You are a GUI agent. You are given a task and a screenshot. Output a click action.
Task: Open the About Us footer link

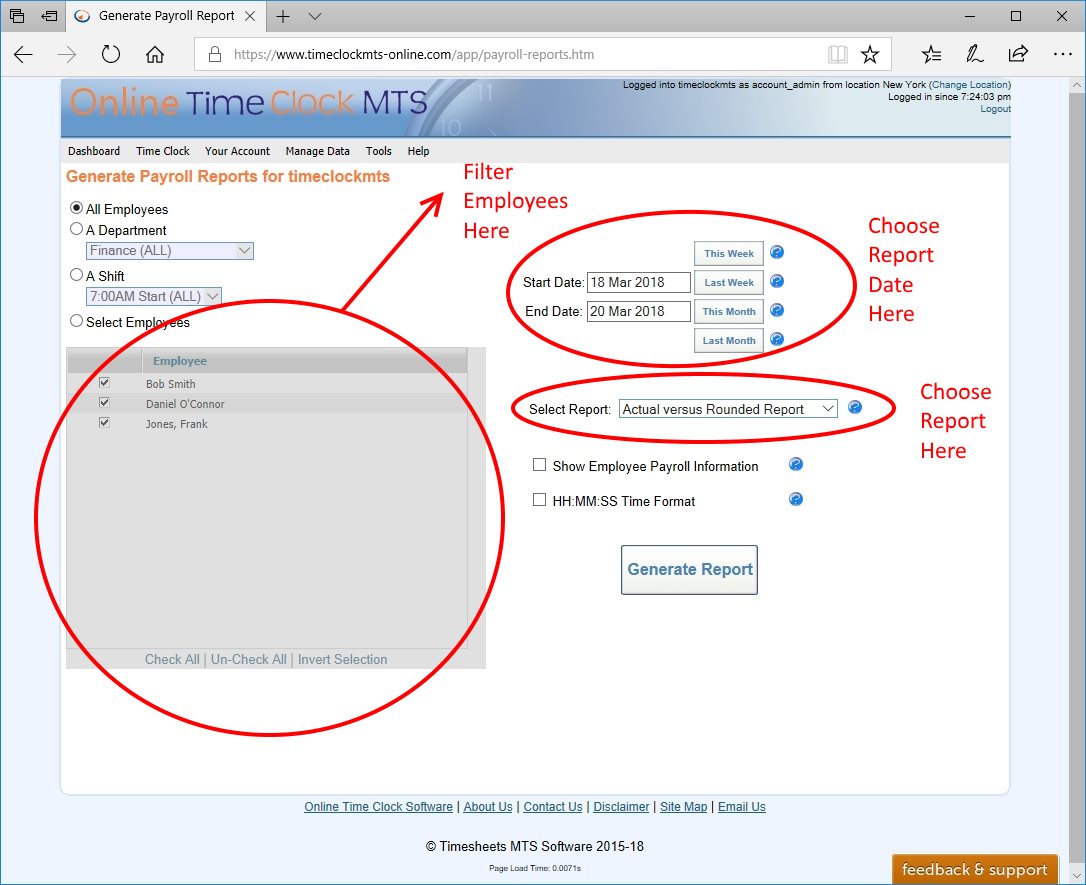click(488, 807)
